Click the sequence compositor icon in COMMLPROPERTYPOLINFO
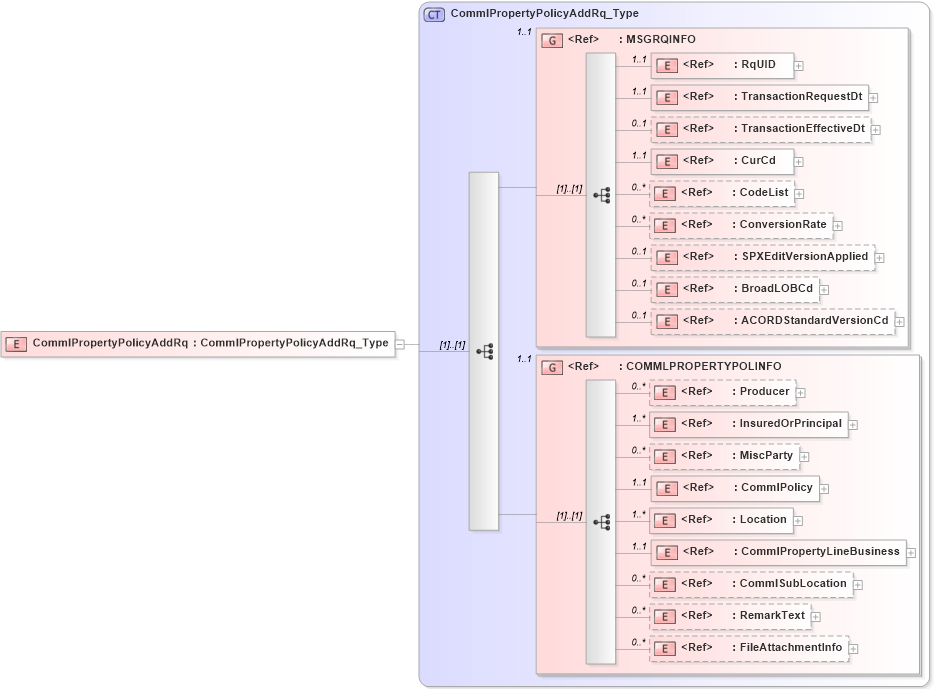 click(x=602, y=520)
